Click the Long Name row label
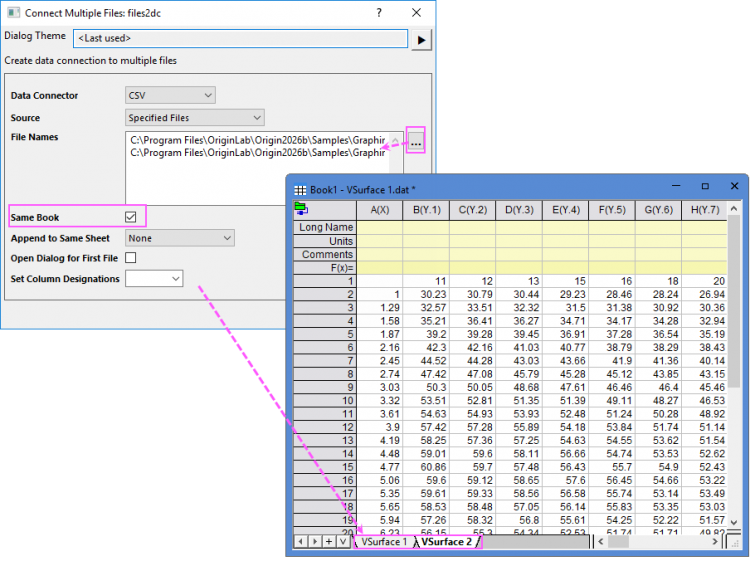The width and height of the screenshot is (750, 561). [x=325, y=227]
